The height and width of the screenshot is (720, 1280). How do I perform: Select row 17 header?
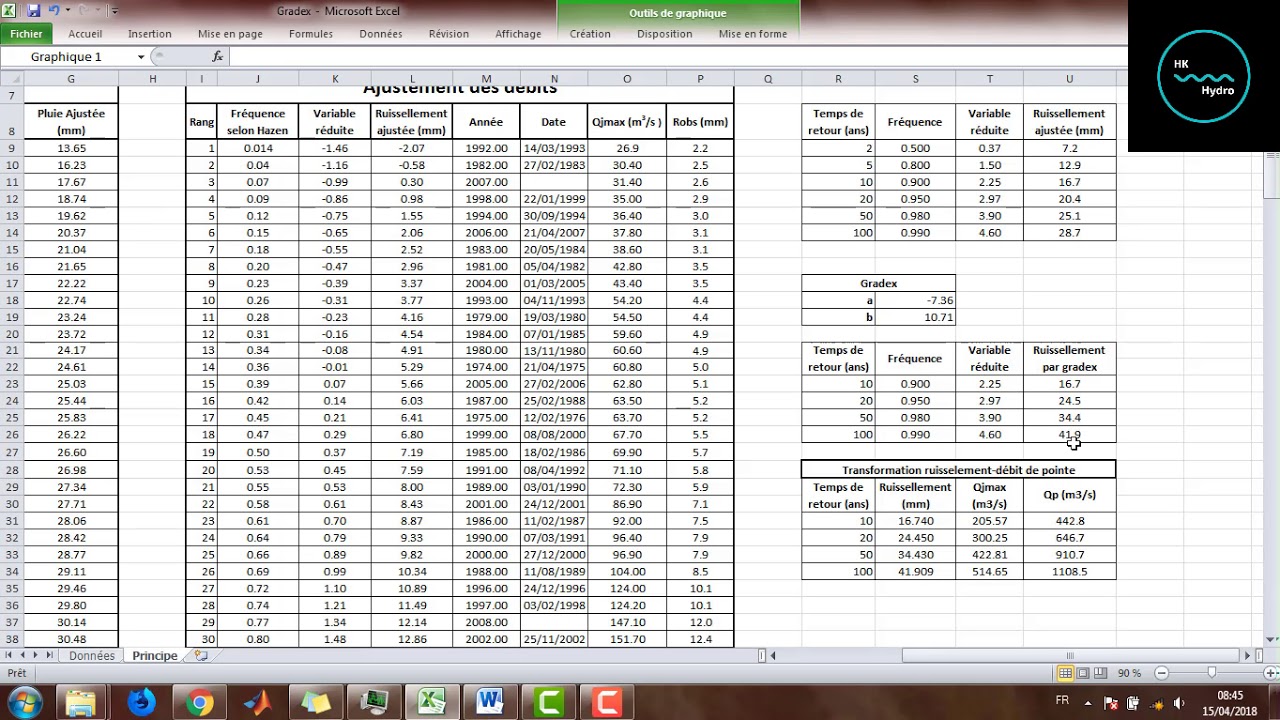11,283
